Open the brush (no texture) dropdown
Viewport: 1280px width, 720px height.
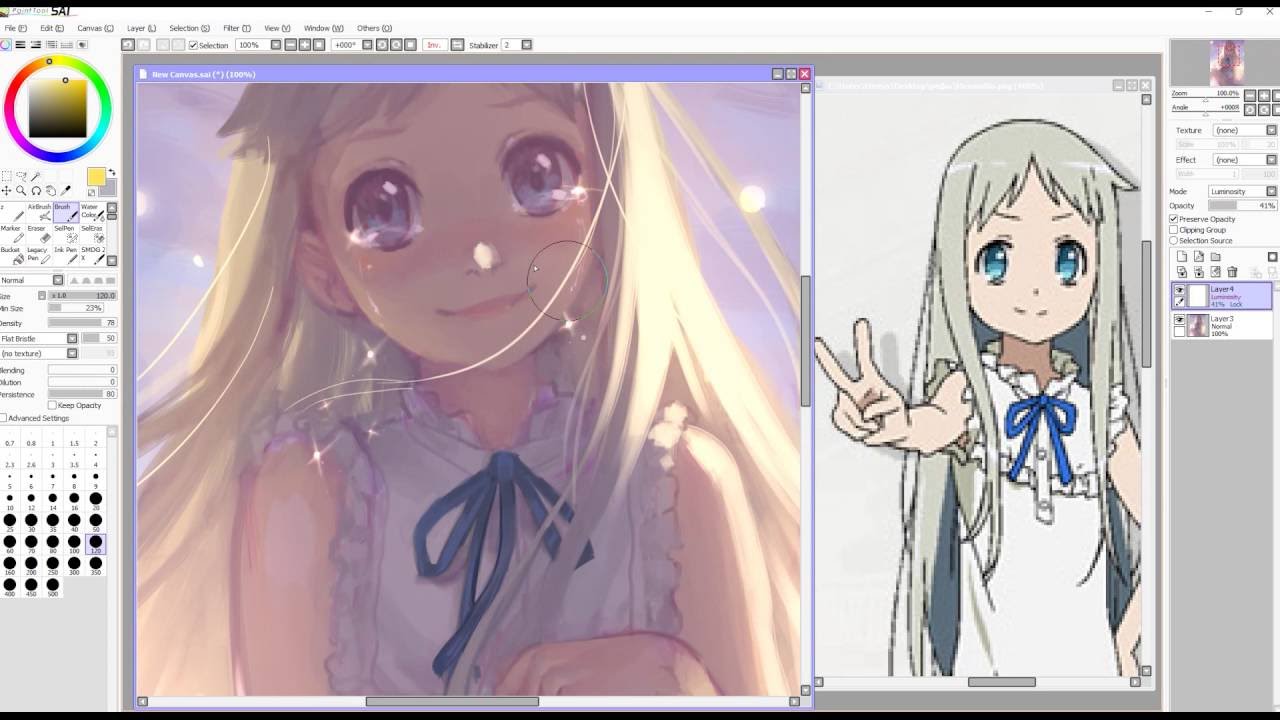[38, 353]
